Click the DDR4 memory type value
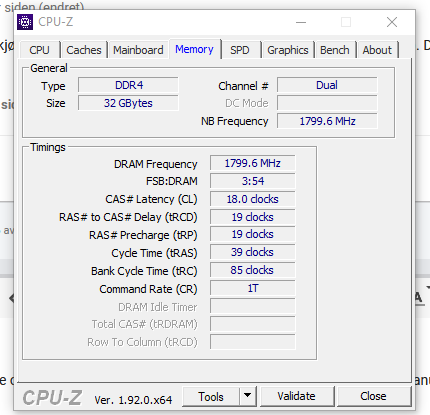 click(x=128, y=85)
